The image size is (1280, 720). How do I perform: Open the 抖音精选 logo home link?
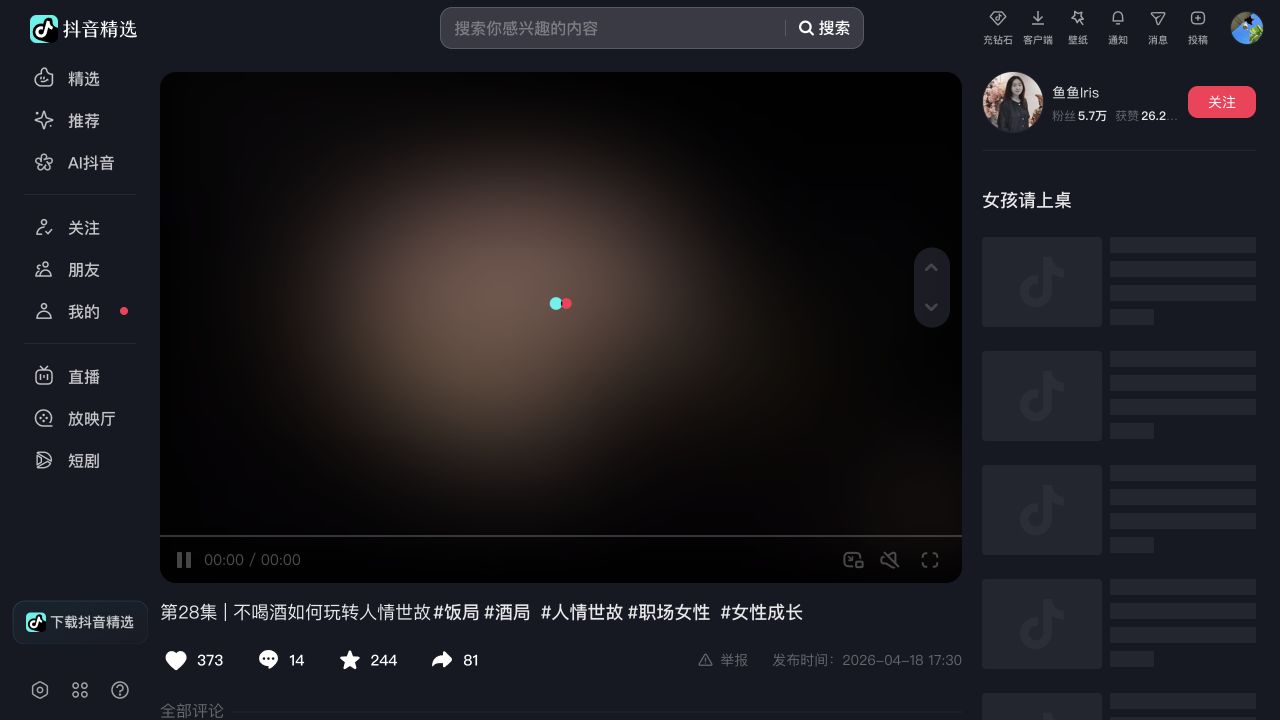tap(83, 29)
